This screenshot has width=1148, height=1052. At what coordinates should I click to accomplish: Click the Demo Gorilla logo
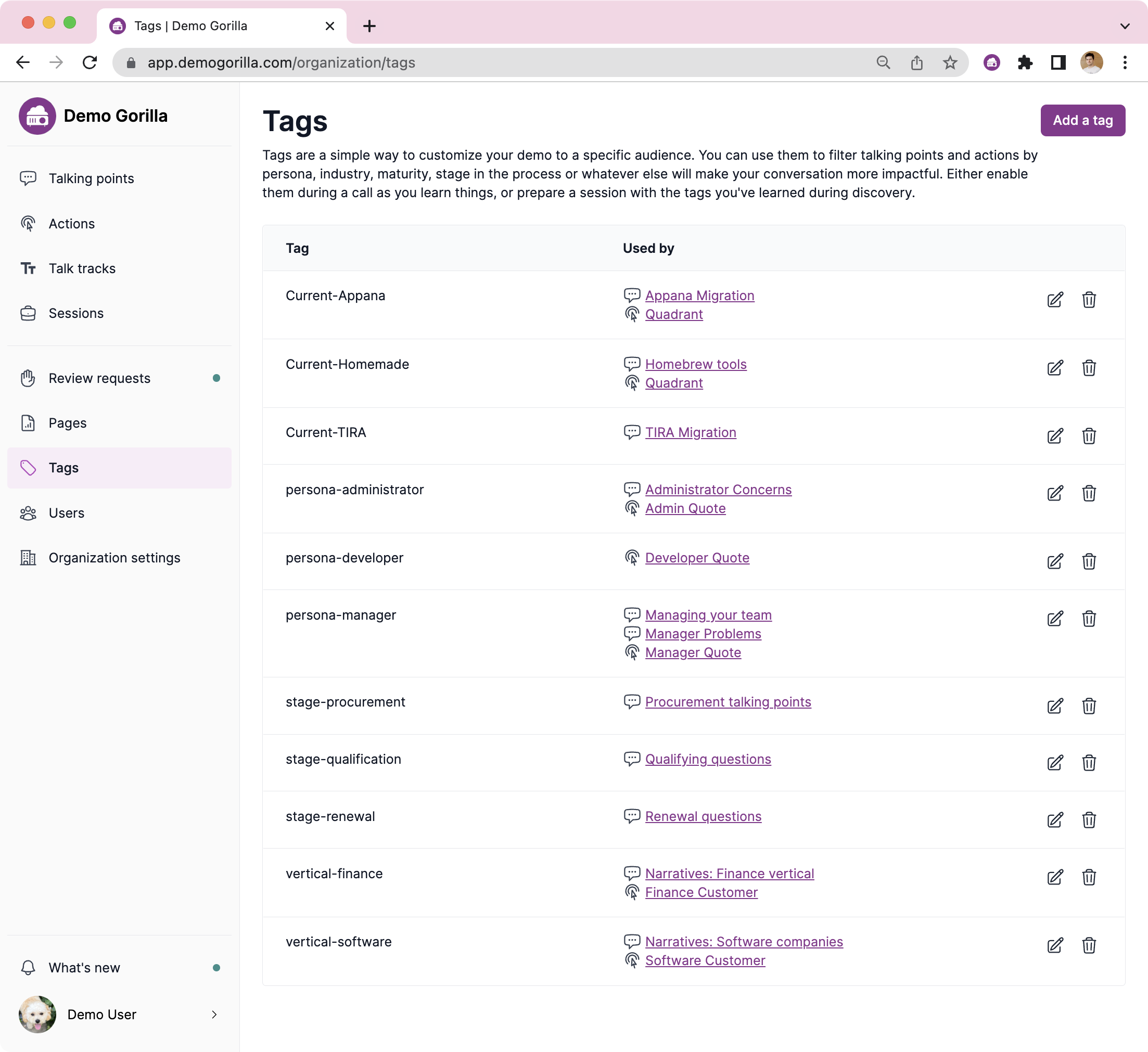(x=37, y=116)
